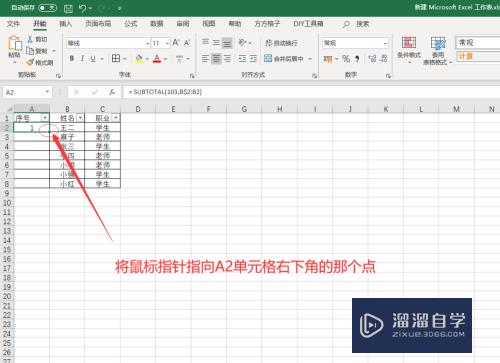This screenshot has height=363, width=500.
Task: Open Conditional Formatting (条件格式) menu
Action: [409, 49]
